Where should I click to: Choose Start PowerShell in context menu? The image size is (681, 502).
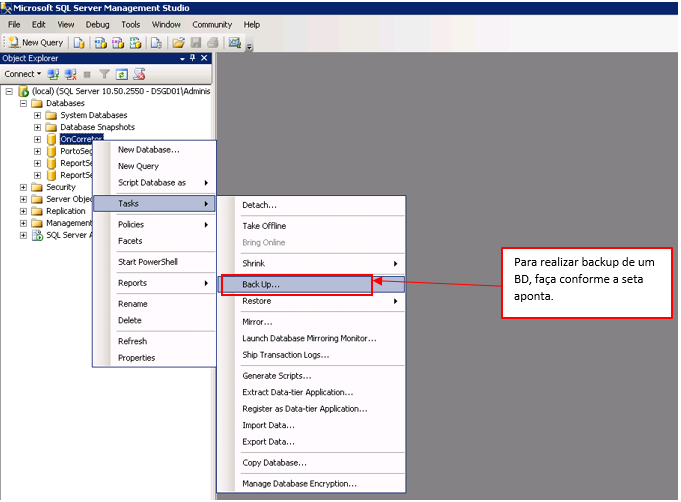155,262
